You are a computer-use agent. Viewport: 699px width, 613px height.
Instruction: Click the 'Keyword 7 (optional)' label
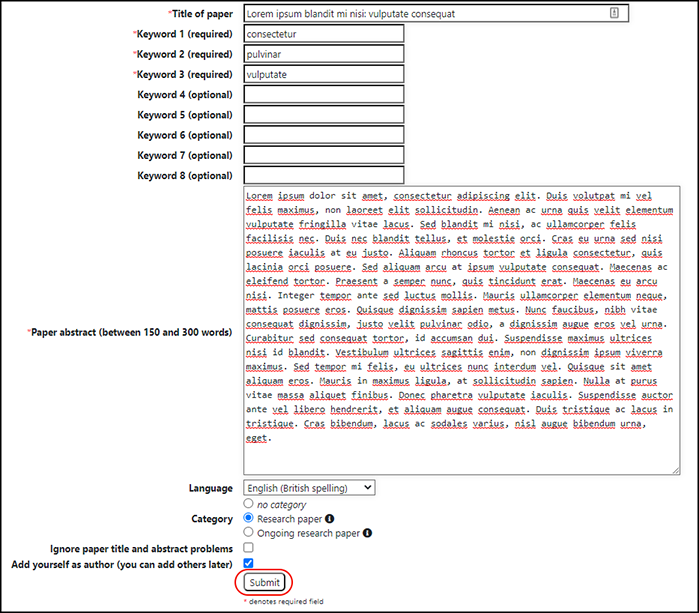(185, 156)
